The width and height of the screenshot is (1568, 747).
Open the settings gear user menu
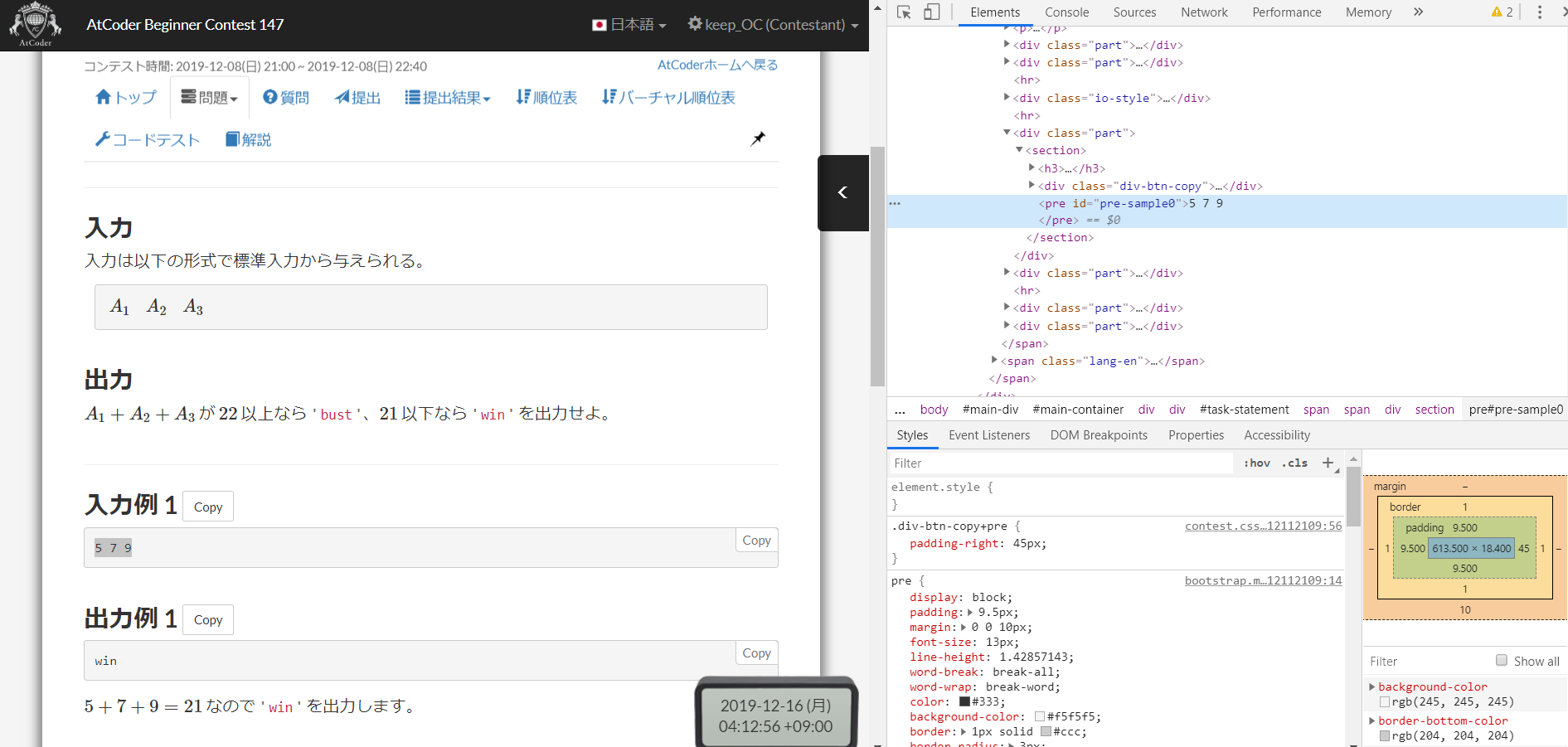pyautogui.click(x=773, y=25)
